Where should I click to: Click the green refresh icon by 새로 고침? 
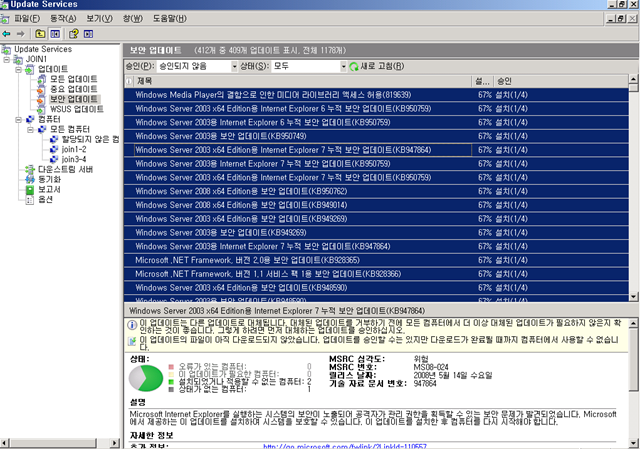click(354, 67)
